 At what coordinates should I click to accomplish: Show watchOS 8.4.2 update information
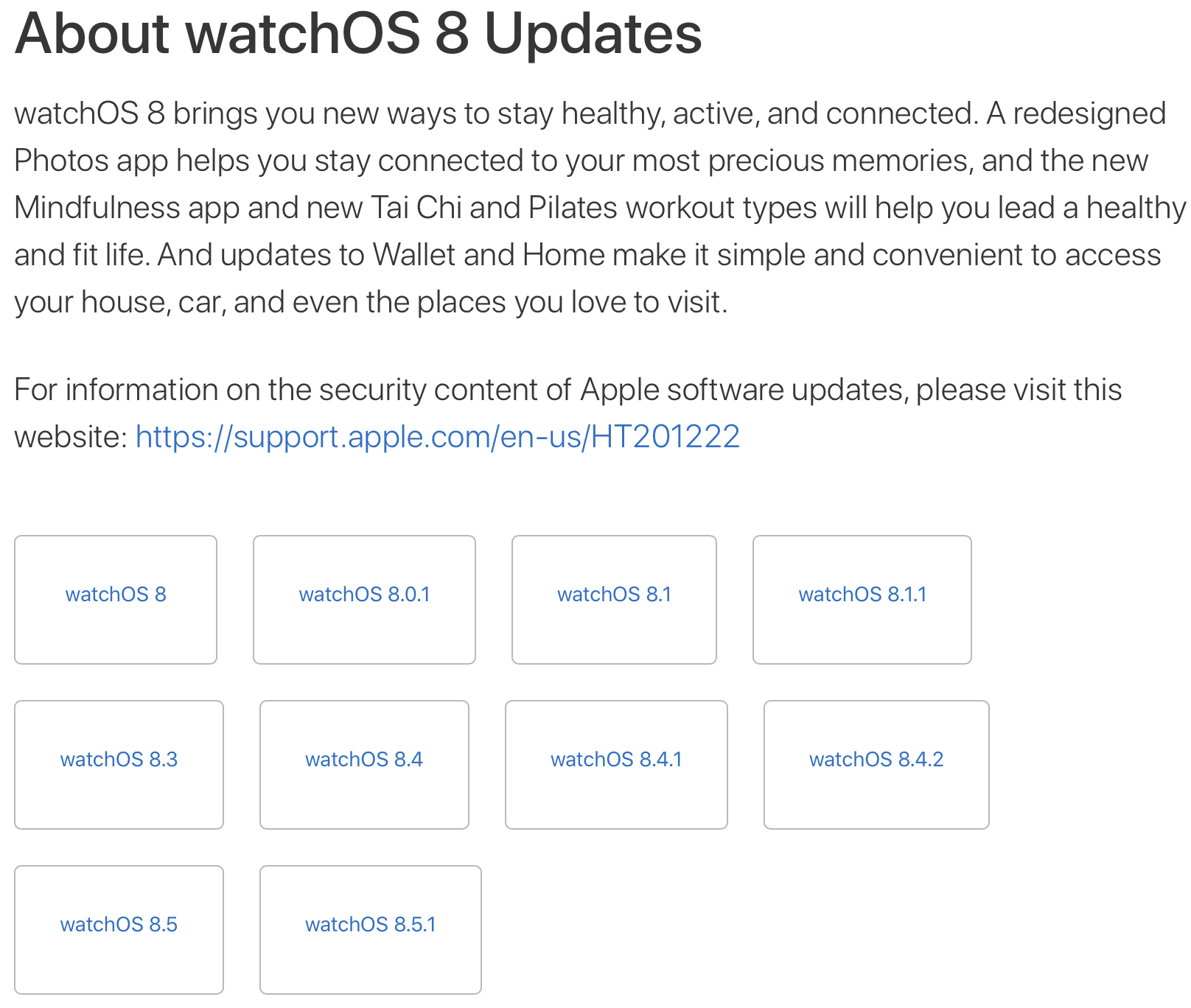pyautogui.click(x=876, y=760)
